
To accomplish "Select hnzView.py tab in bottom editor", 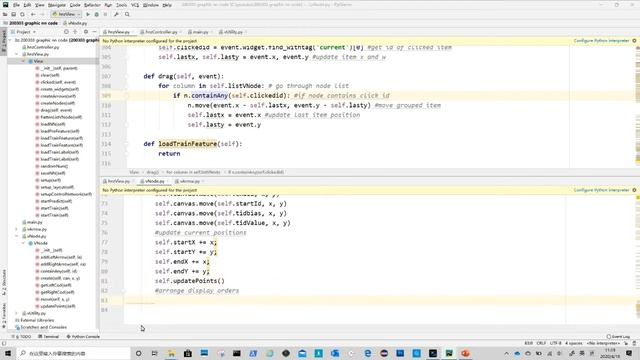I will pos(118,181).
